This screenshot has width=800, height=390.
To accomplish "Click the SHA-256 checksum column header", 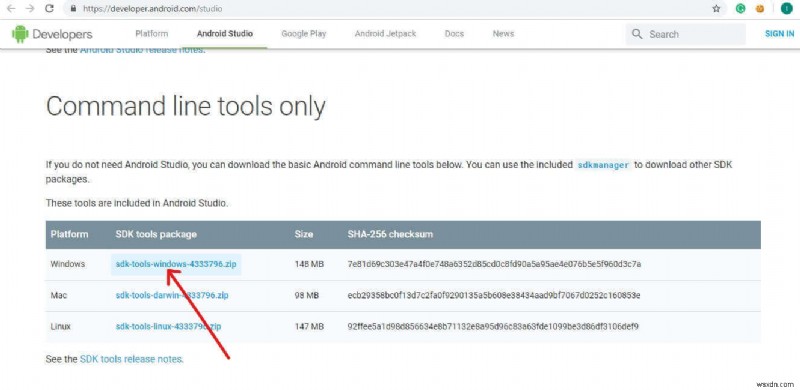I will click(390, 234).
